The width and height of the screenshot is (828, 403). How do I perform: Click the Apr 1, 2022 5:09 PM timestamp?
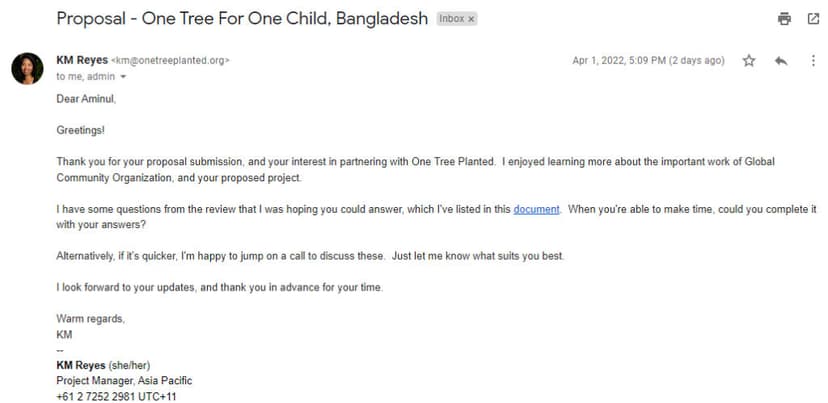[x=648, y=61]
